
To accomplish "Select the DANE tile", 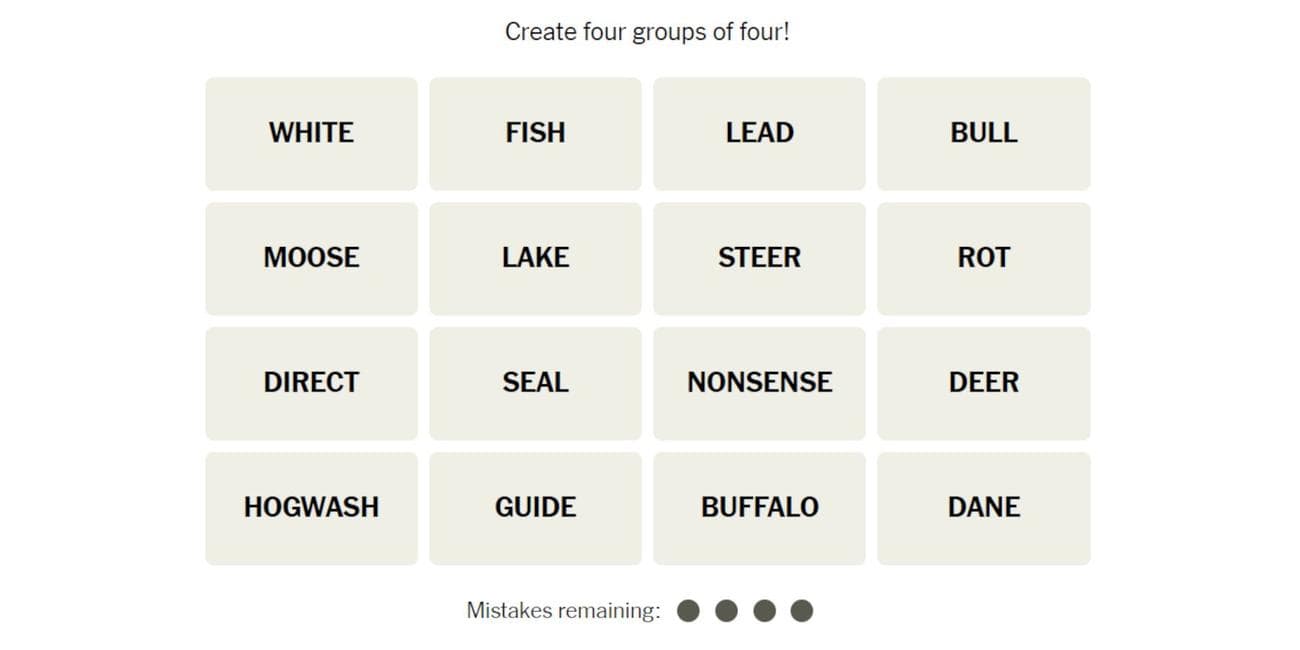I will (983, 508).
